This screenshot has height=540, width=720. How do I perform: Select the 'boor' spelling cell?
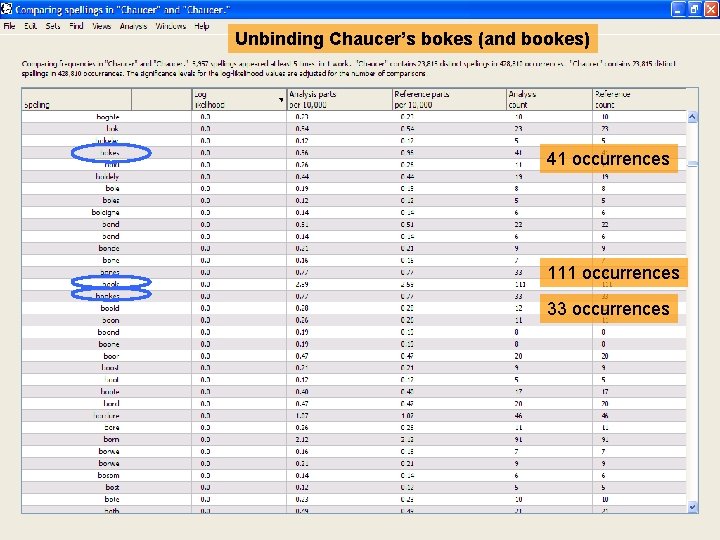tap(112, 356)
